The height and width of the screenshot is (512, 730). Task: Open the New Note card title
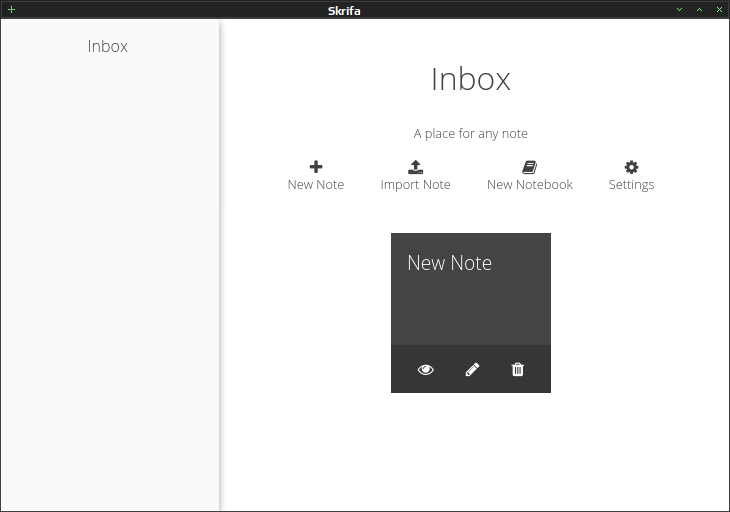click(x=449, y=263)
